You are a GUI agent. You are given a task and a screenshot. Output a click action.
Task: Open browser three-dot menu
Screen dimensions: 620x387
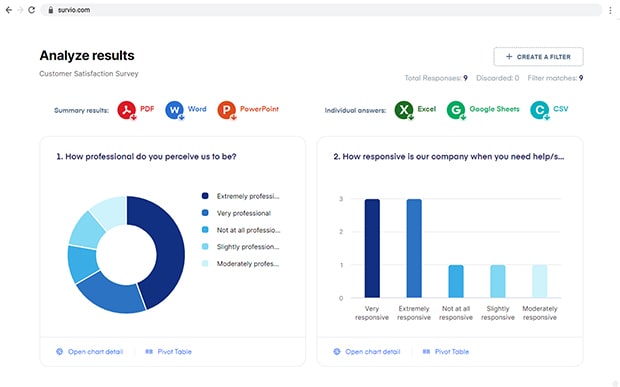pyautogui.click(x=610, y=10)
